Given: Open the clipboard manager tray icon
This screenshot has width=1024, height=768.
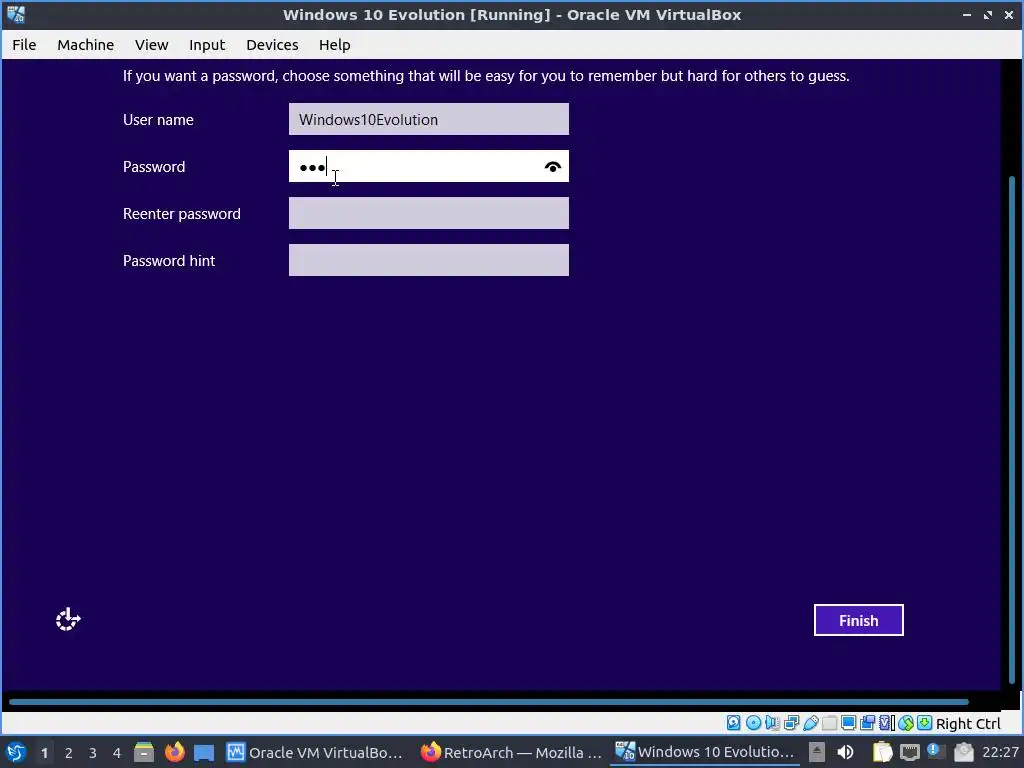Looking at the screenshot, I should coord(882,752).
